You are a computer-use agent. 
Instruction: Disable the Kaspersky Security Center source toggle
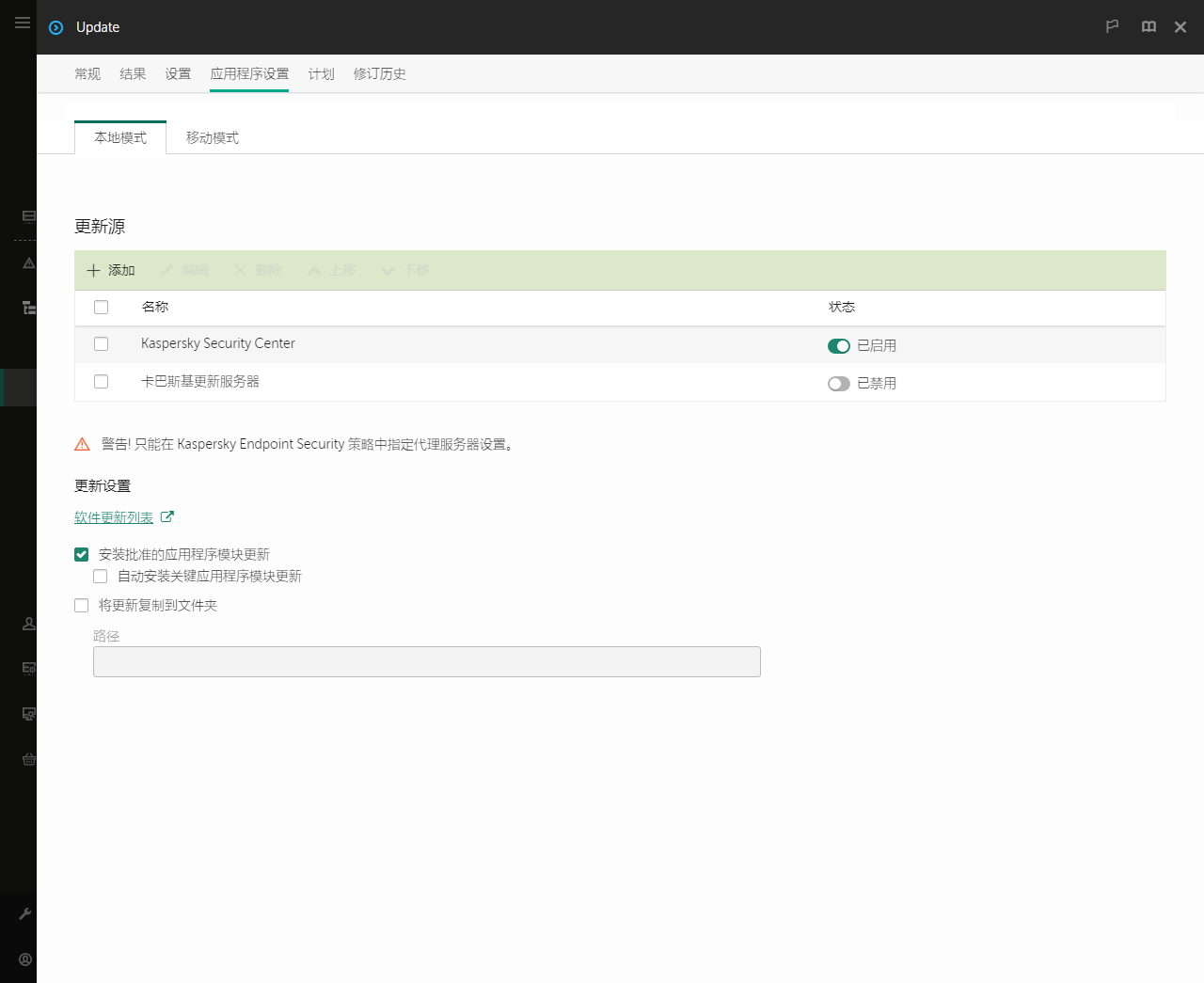(x=839, y=346)
